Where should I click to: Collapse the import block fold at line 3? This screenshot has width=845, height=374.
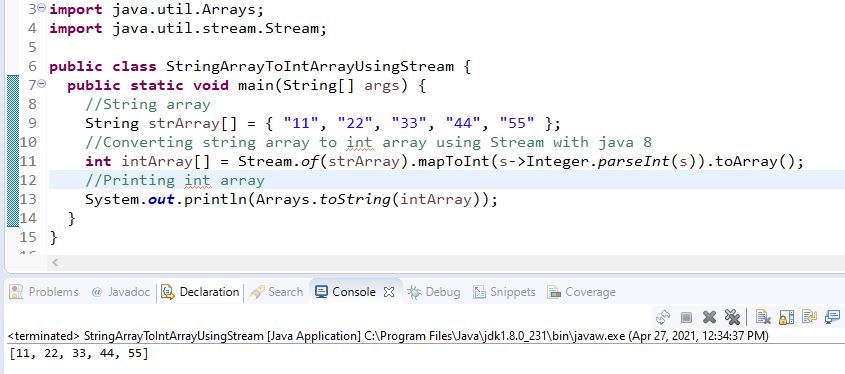42,9
